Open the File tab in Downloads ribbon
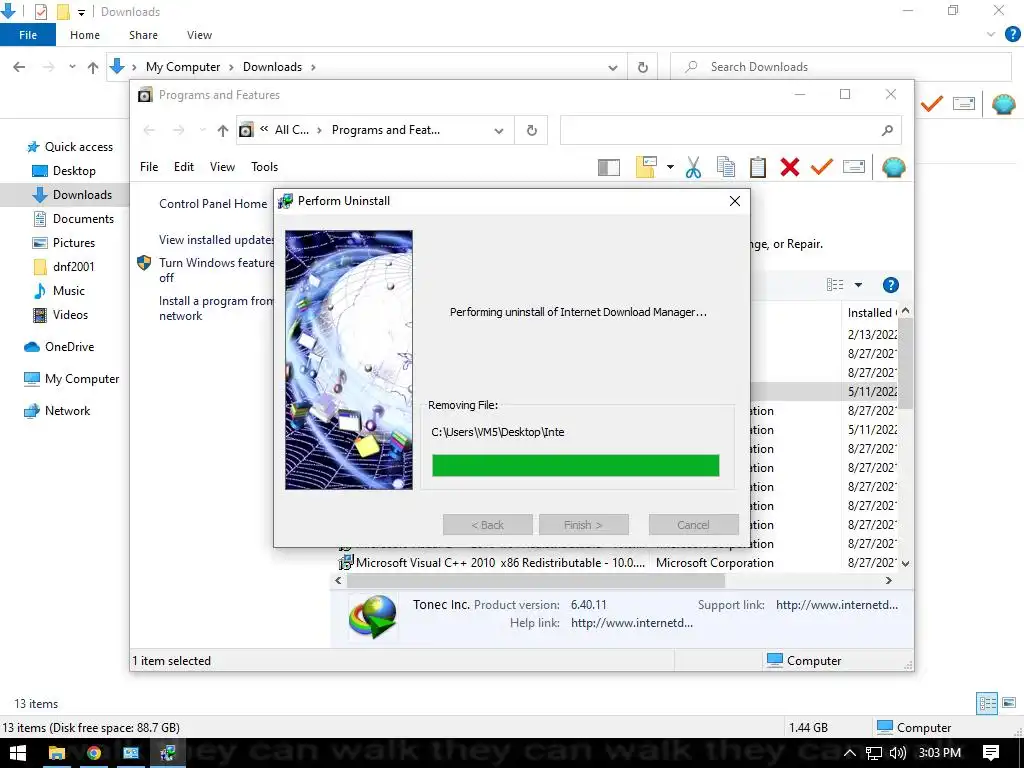 [x=28, y=35]
